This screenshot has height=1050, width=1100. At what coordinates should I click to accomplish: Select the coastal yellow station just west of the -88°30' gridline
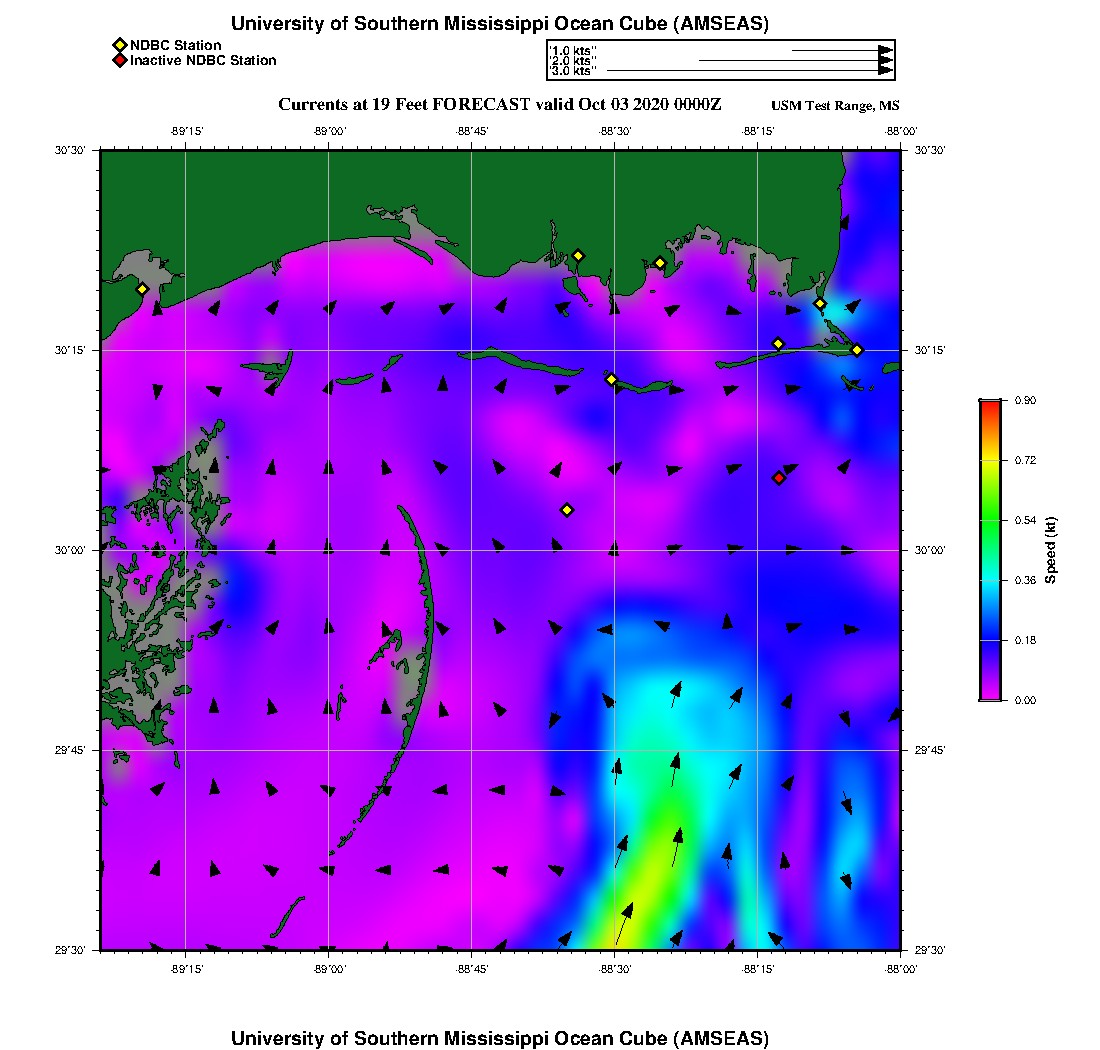(x=578, y=256)
